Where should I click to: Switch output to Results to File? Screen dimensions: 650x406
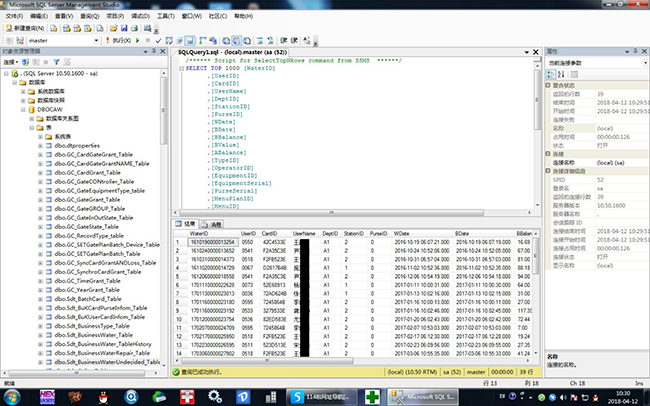[x=247, y=41]
